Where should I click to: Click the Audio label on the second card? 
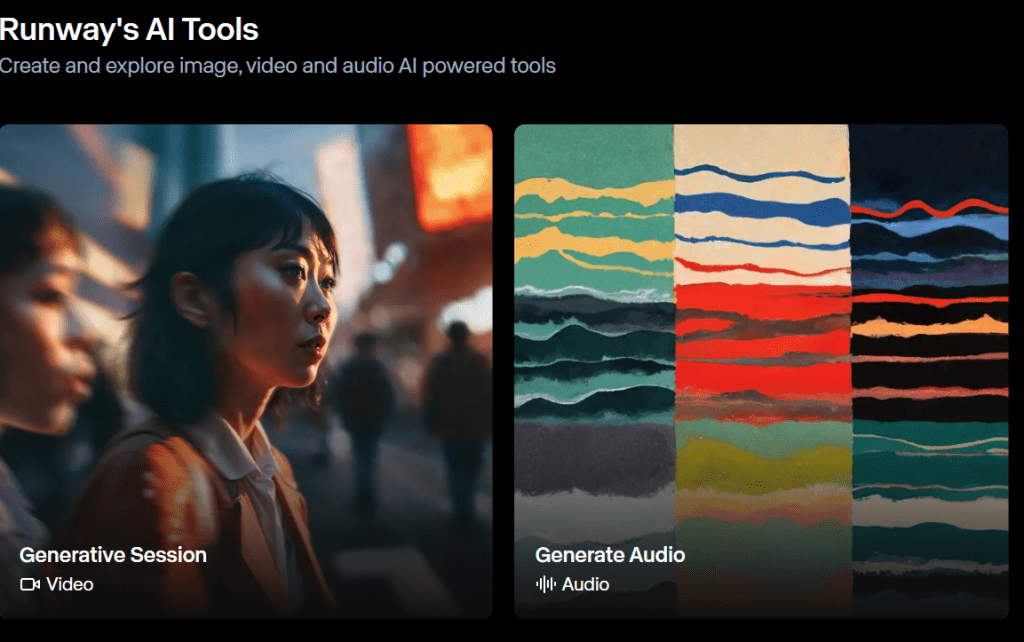585,584
